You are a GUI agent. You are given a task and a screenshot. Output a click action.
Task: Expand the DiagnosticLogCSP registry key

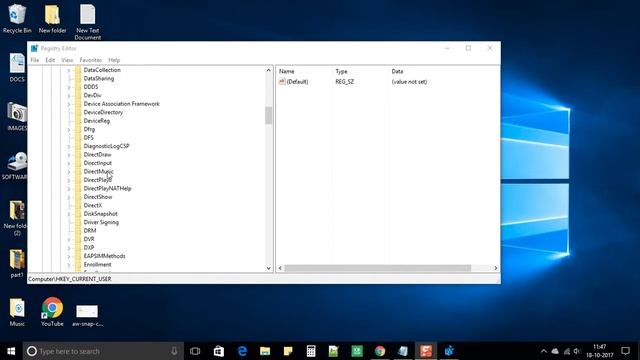tap(69, 146)
